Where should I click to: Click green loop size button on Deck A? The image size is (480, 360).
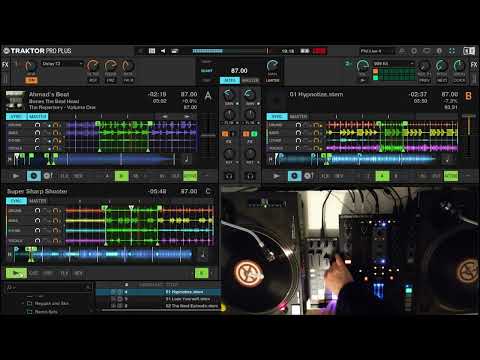pyautogui.click(x=122, y=176)
